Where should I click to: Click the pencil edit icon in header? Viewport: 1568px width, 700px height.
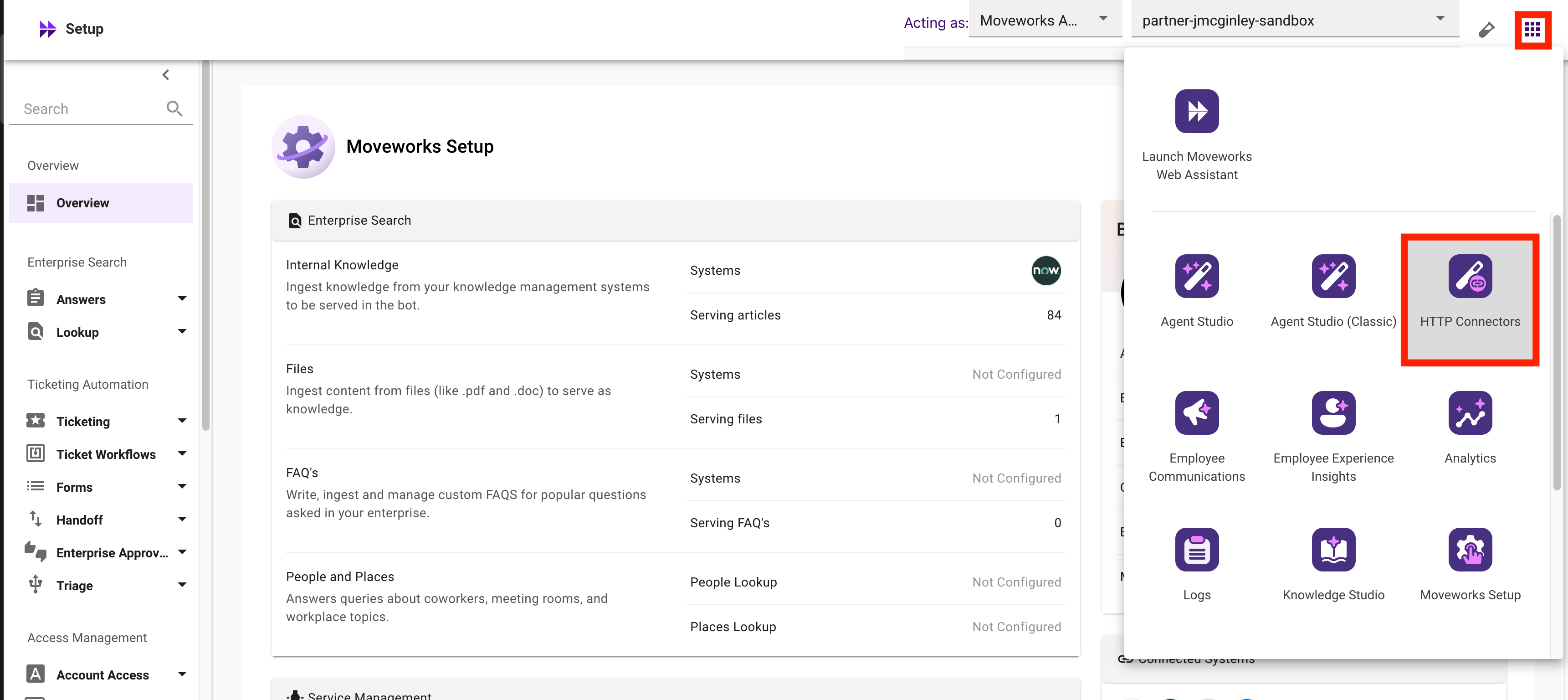pos(1486,29)
